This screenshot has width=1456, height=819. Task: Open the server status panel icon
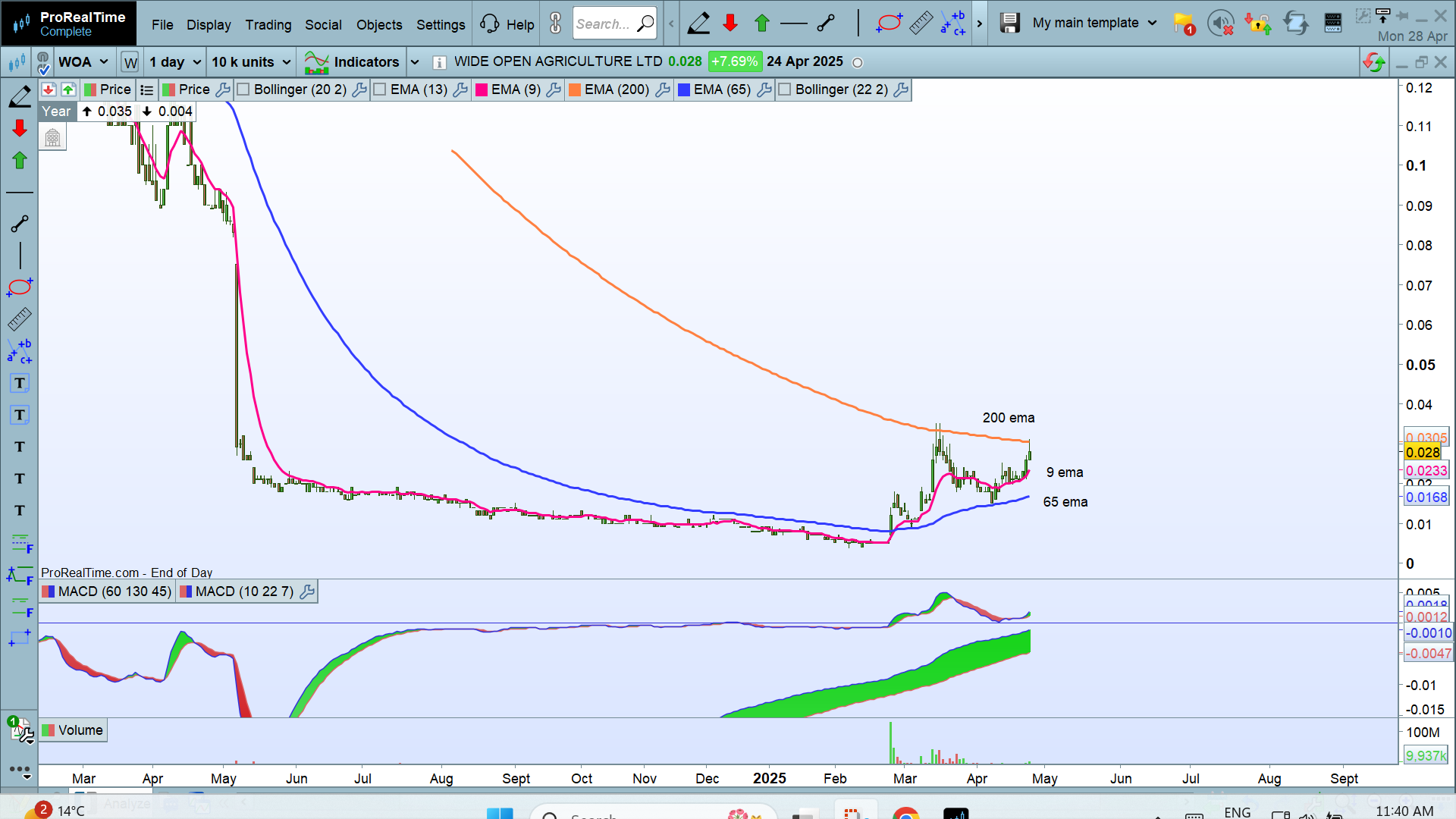point(1332,24)
